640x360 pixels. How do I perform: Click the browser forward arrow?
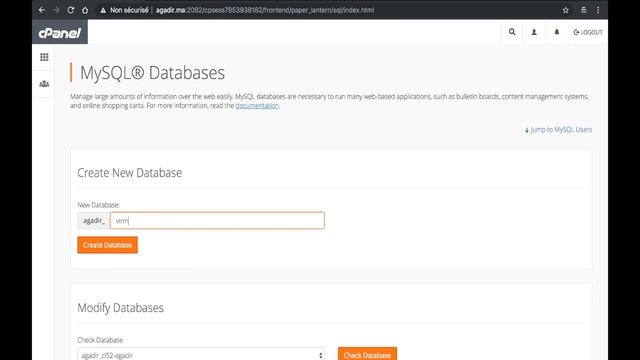coord(56,10)
